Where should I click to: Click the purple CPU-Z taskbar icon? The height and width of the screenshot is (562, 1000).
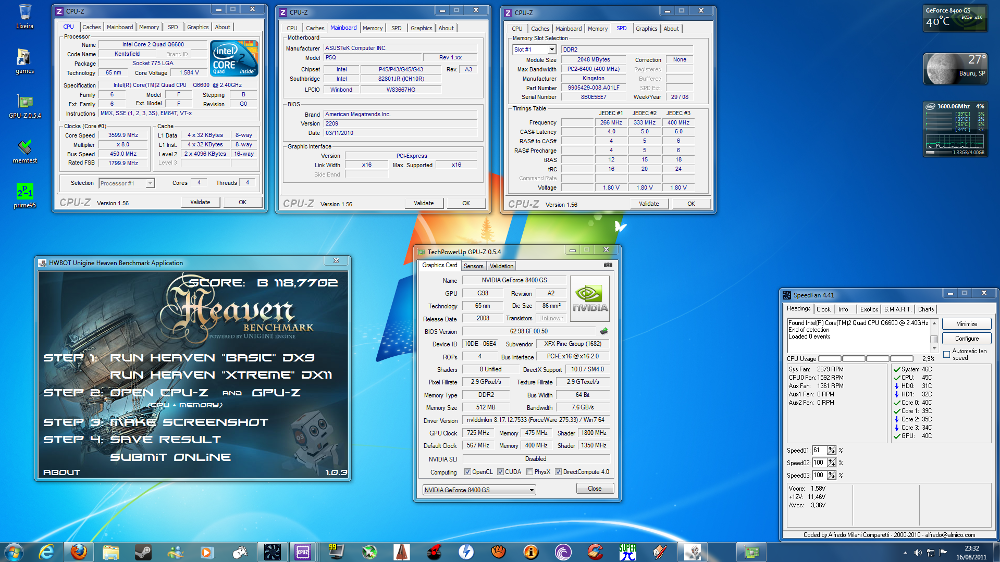click(303, 552)
